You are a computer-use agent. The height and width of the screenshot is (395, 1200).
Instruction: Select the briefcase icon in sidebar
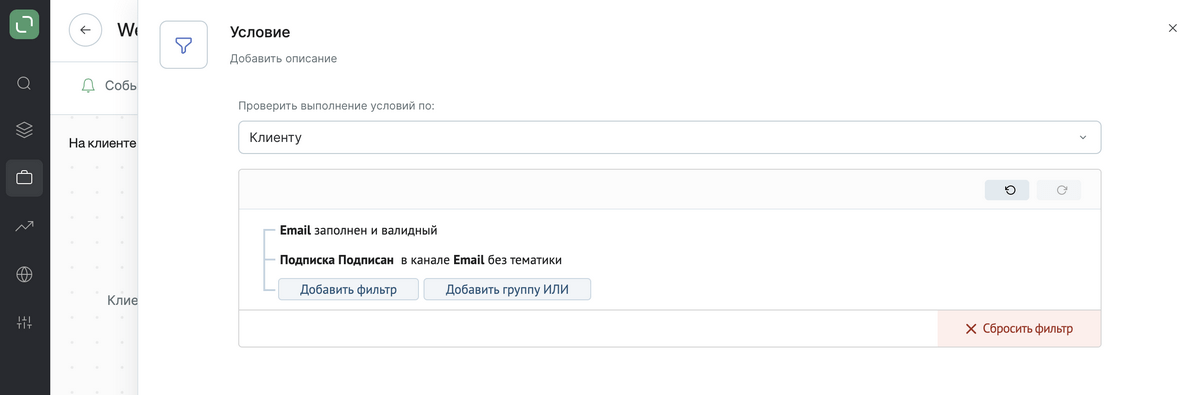[25, 178]
